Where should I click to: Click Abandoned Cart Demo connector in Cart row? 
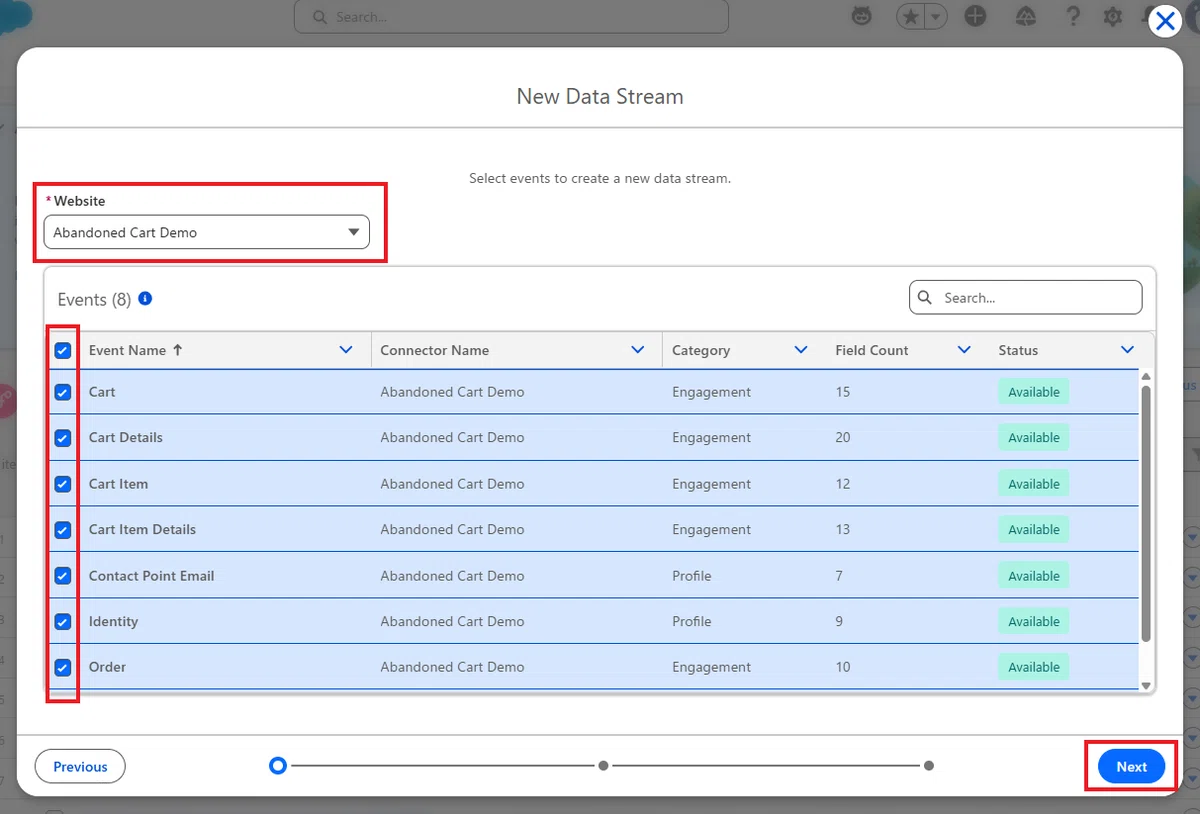point(452,392)
